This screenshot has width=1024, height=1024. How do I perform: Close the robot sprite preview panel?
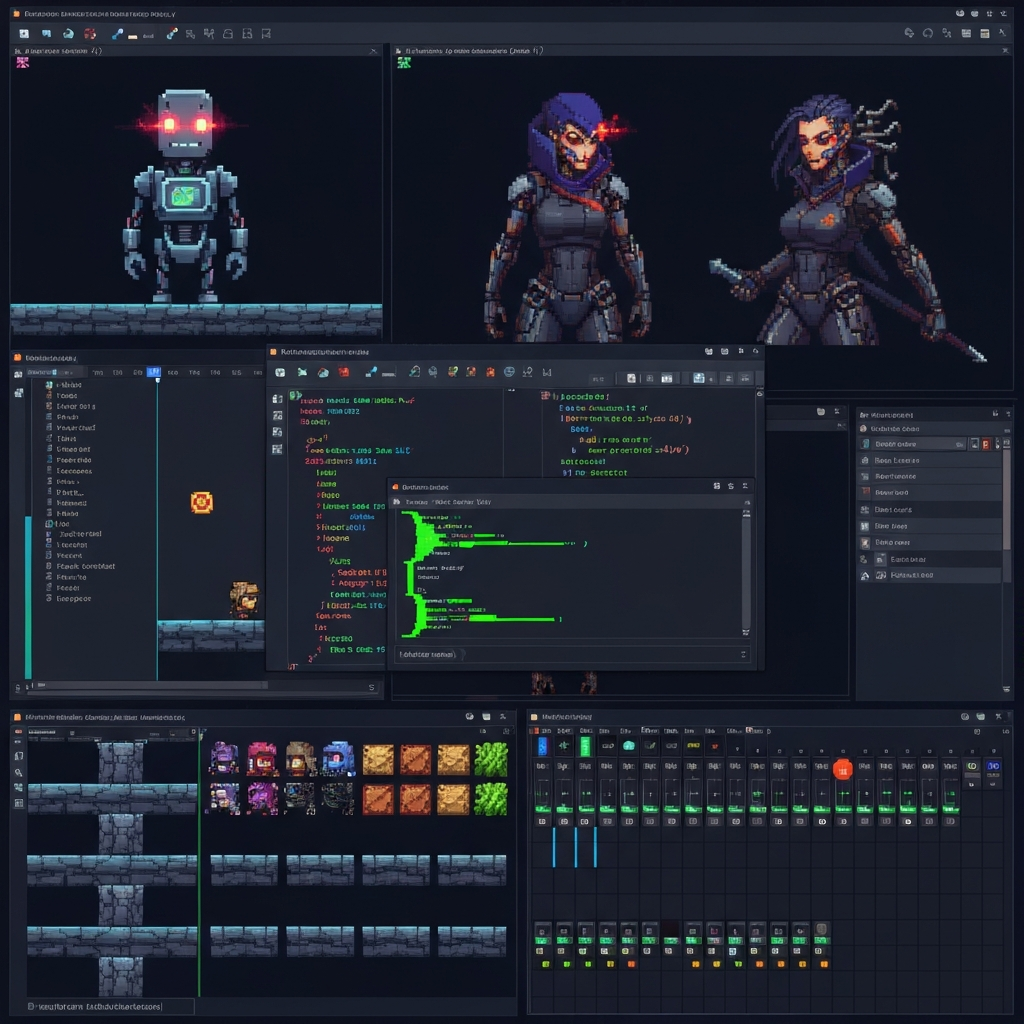click(x=374, y=51)
